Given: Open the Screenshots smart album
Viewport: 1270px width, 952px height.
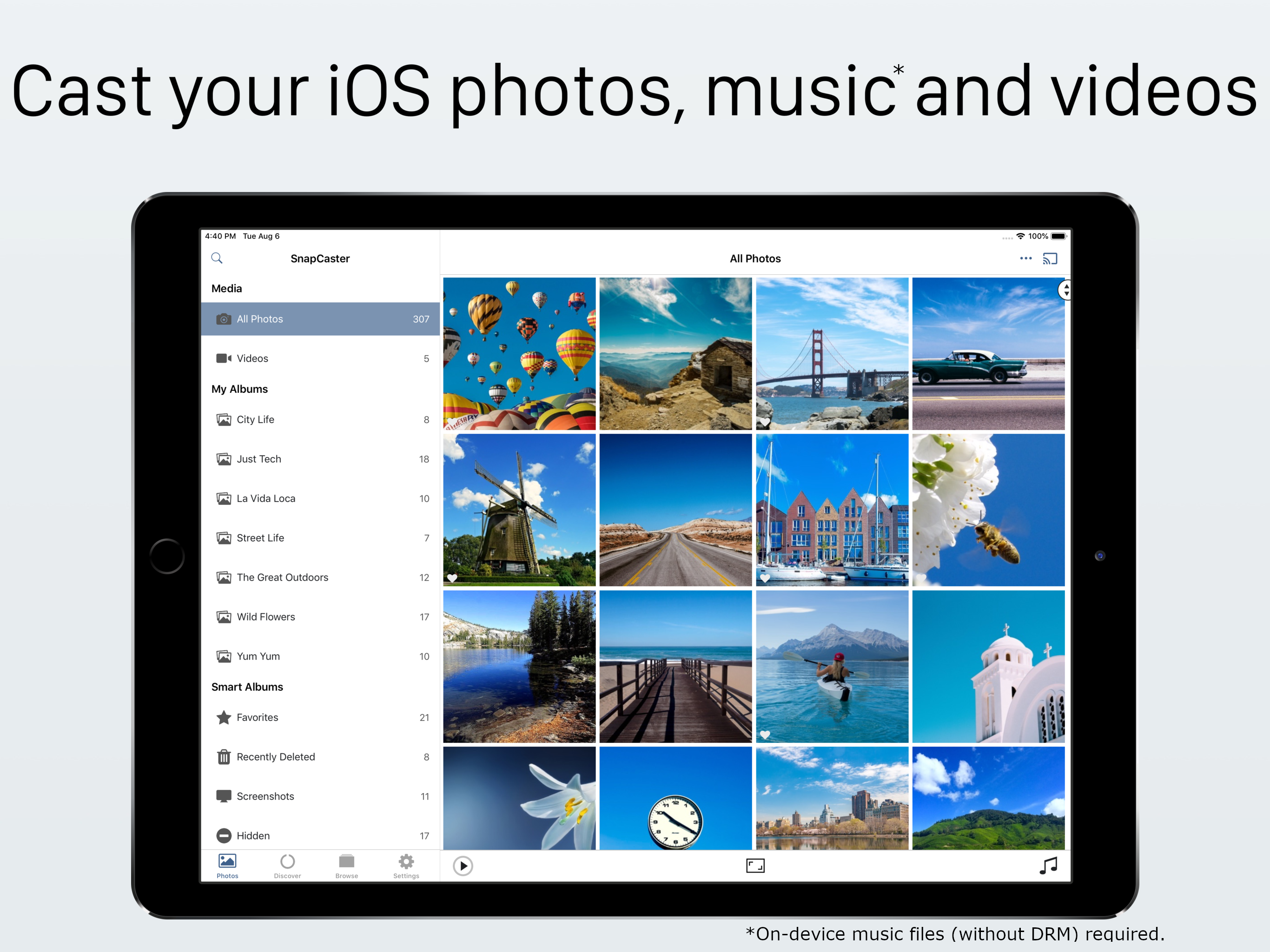Looking at the screenshot, I should pyautogui.click(x=320, y=796).
